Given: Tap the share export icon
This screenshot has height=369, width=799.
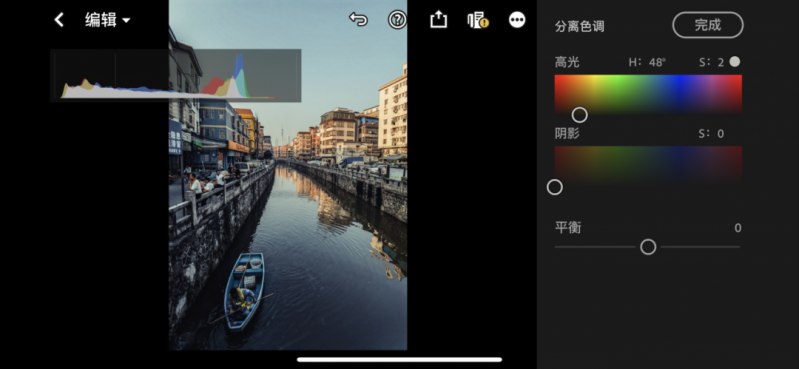Looking at the screenshot, I should (438, 19).
